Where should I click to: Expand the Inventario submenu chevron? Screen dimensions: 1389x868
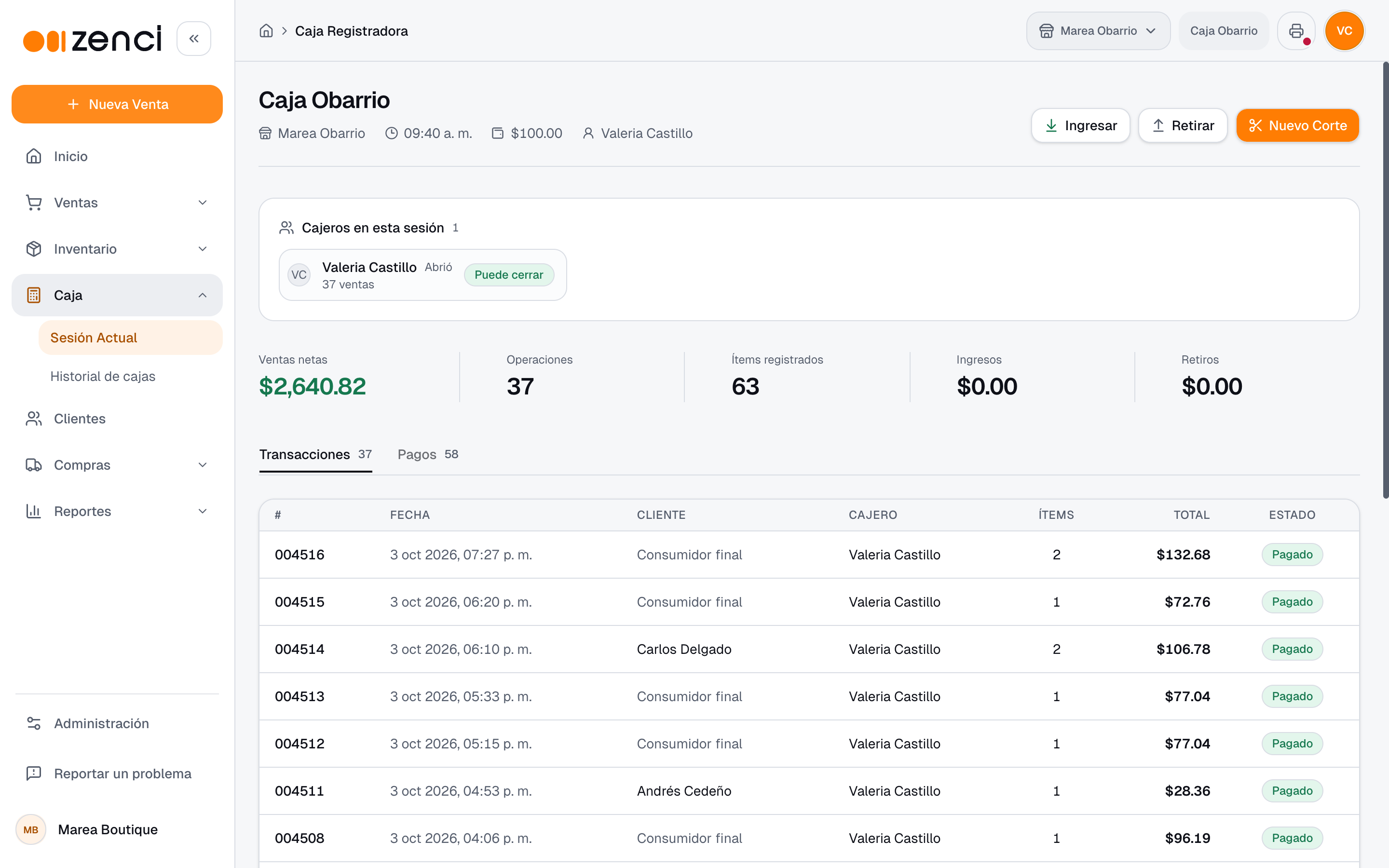point(203,248)
